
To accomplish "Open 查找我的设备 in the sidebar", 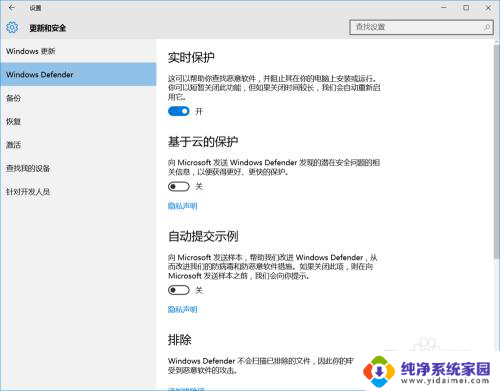I will coord(78,168).
